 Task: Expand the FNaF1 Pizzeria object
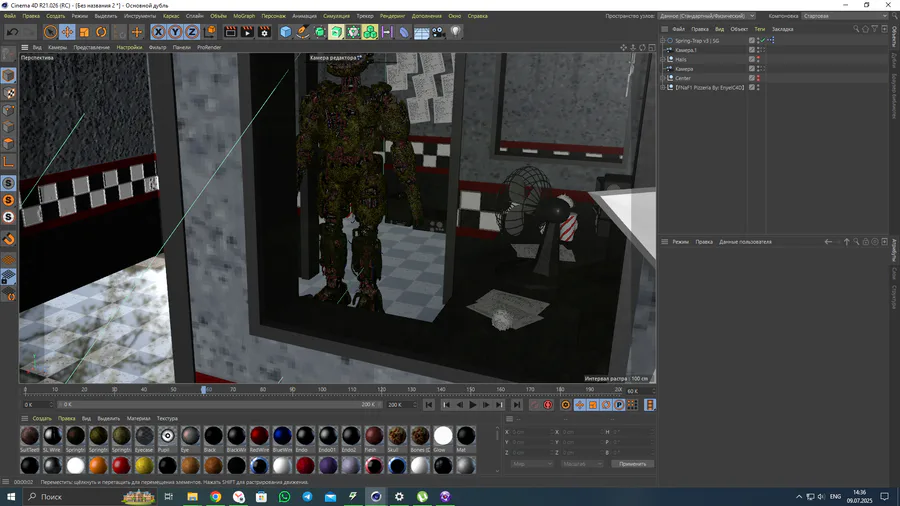tap(663, 87)
